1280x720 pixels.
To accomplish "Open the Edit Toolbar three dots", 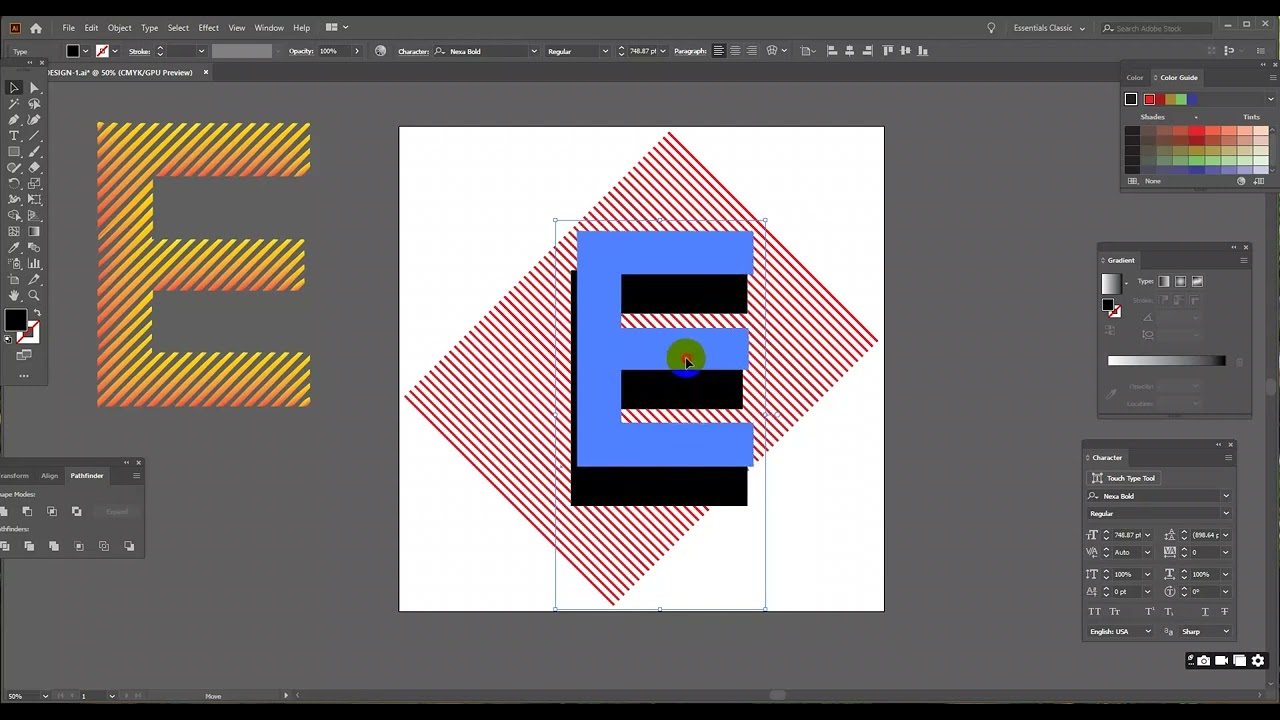I will (x=24, y=376).
